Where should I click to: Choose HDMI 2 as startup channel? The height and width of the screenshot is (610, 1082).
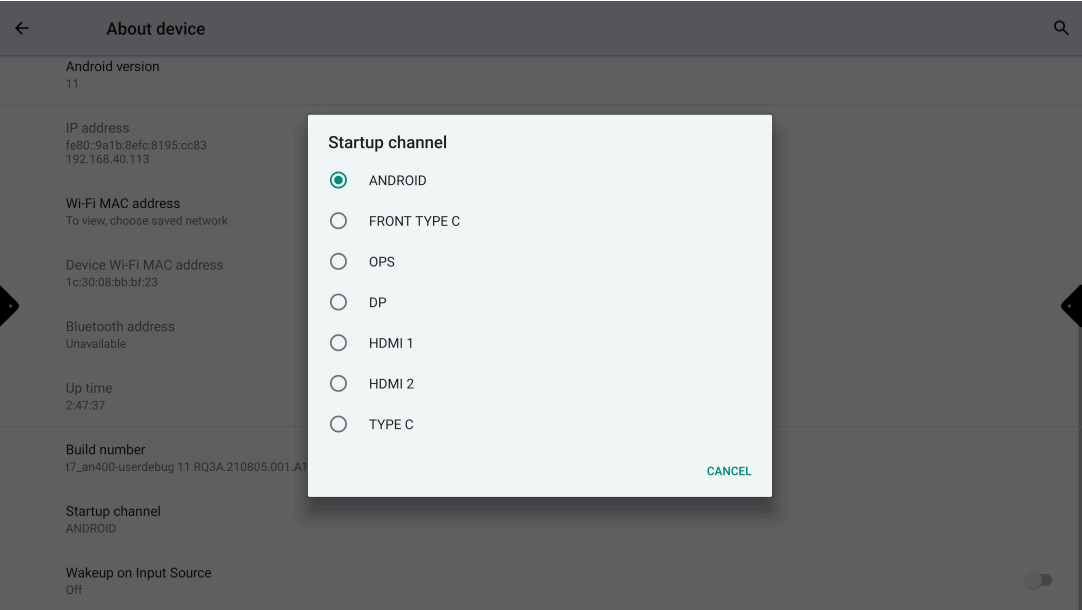[339, 384]
